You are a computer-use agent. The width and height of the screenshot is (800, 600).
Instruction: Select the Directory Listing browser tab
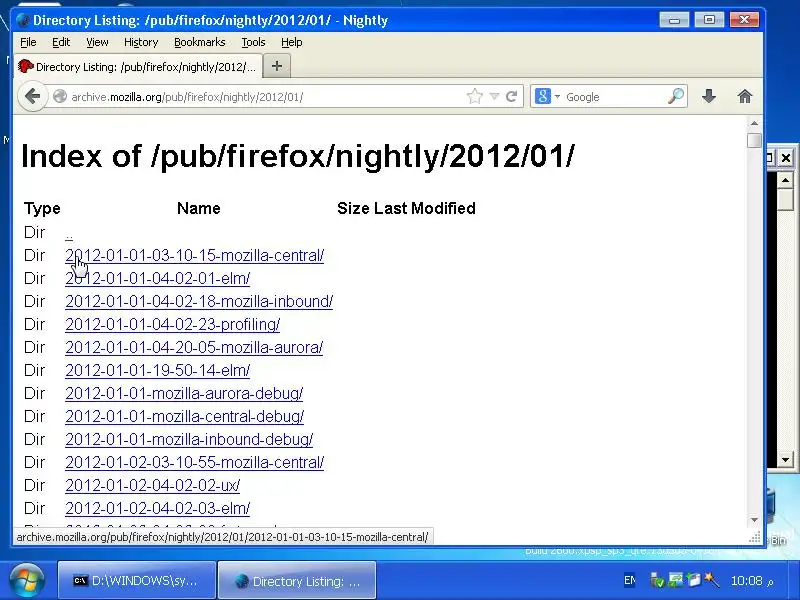pos(138,67)
